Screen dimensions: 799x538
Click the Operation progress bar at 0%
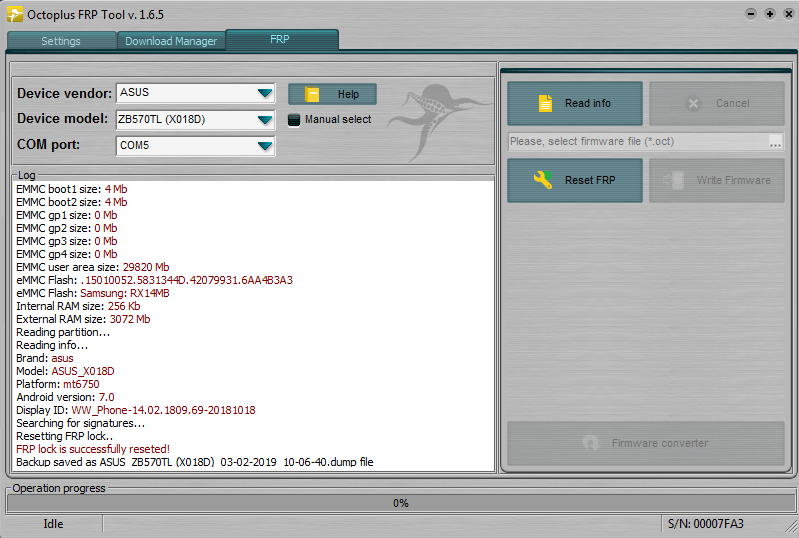tap(401, 503)
